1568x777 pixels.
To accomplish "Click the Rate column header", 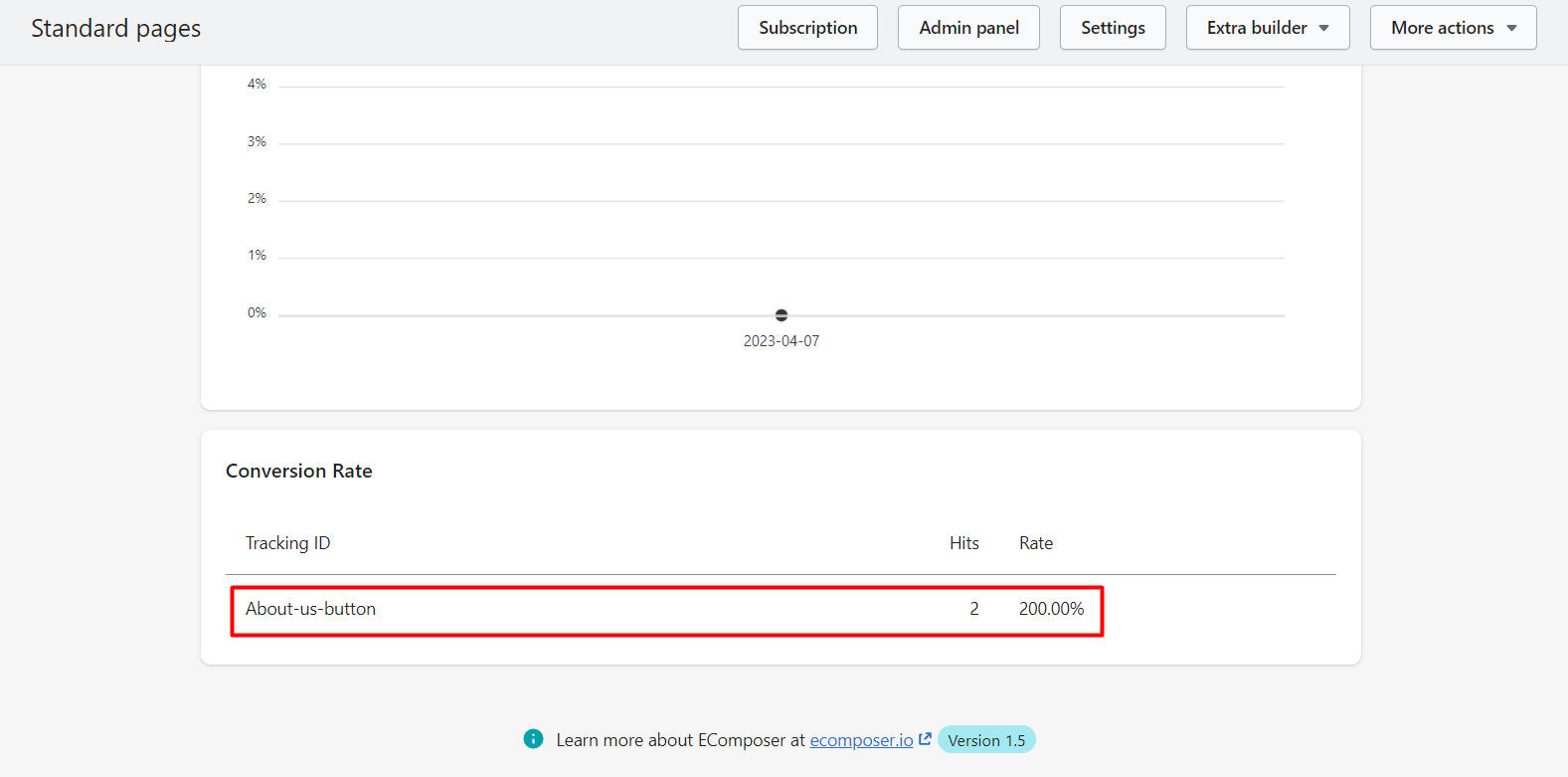I will coord(1036,543).
